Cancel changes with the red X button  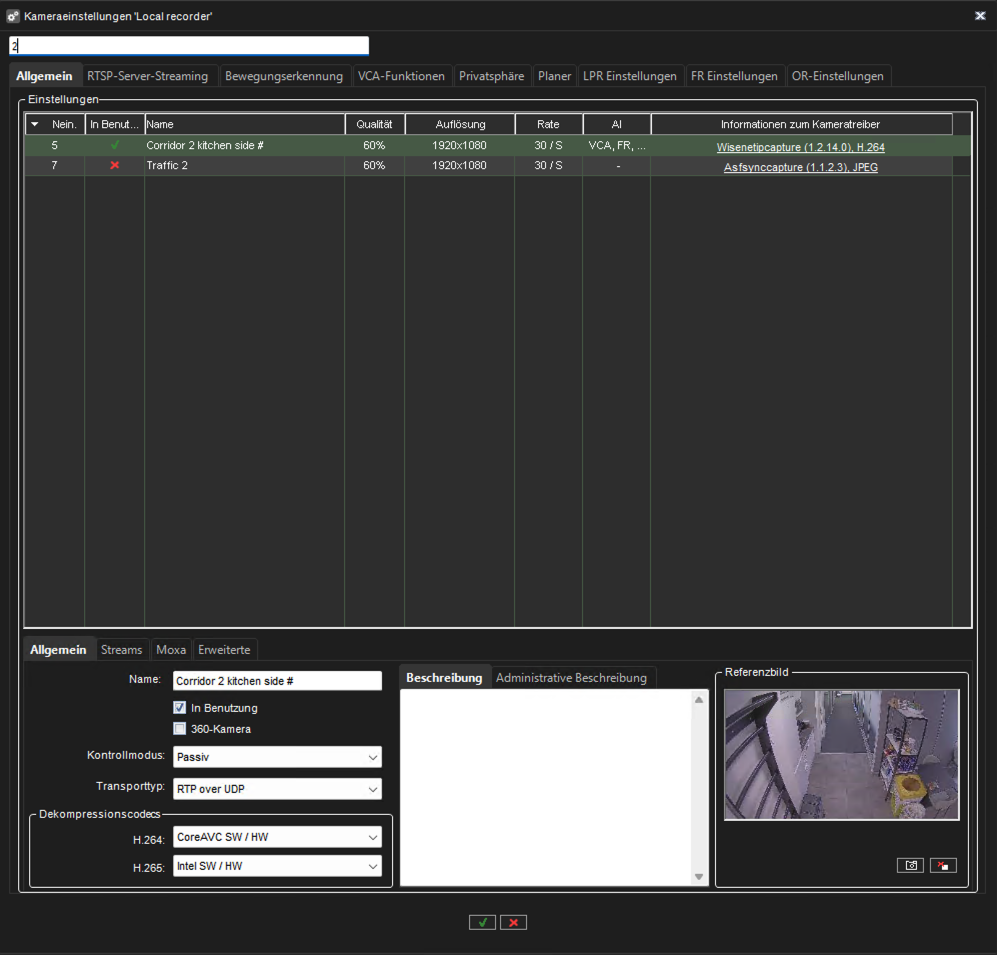click(x=513, y=922)
